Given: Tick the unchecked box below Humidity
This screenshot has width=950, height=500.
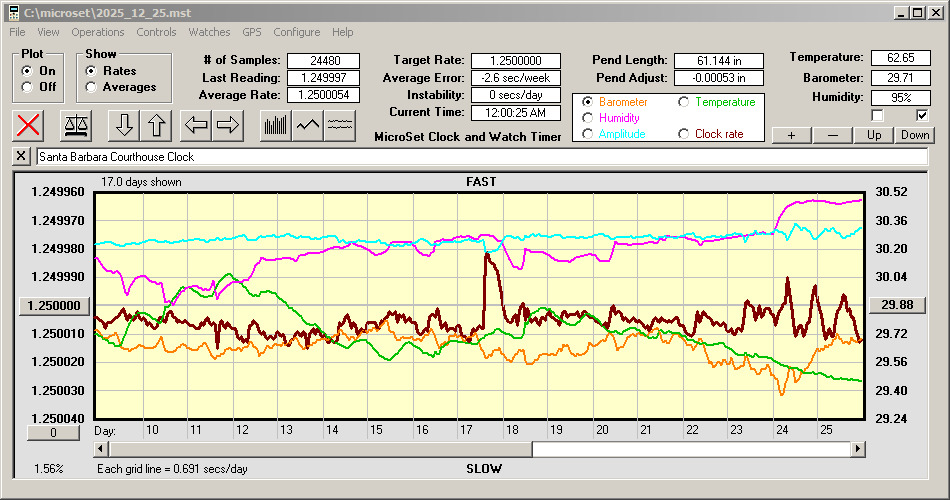Looking at the screenshot, I should click(877, 116).
